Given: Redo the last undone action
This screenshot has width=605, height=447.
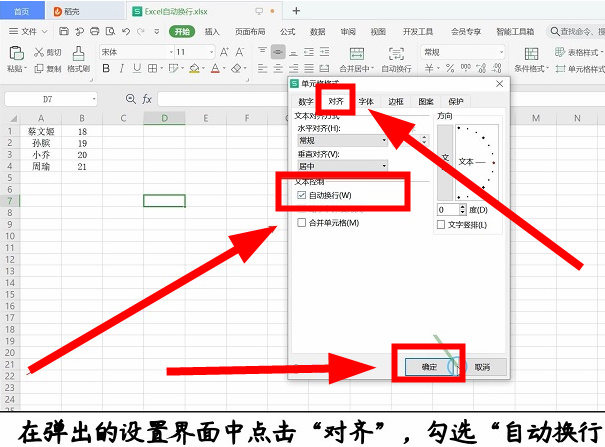Looking at the screenshot, I should point(141,31).
